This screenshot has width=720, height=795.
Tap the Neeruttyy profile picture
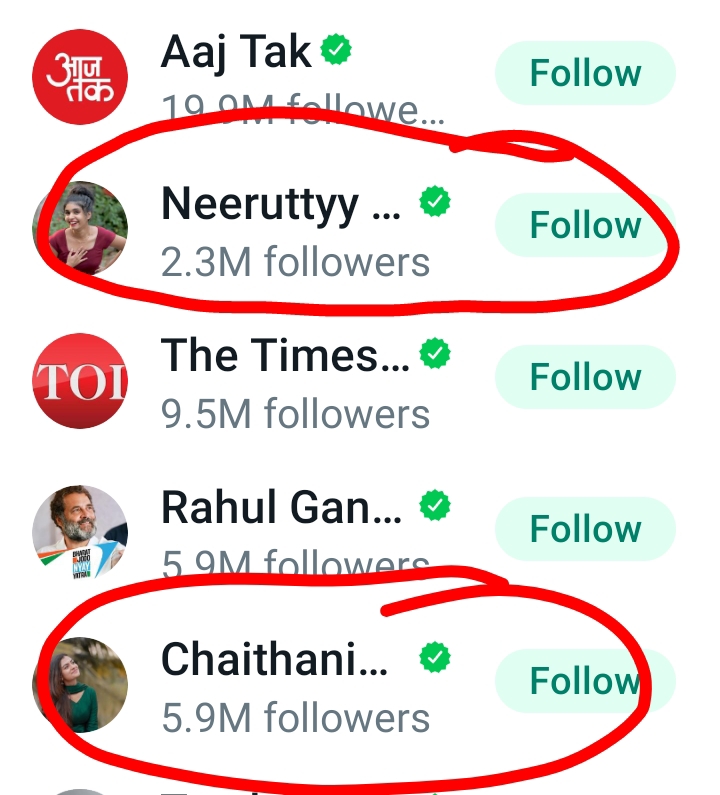(80, 228)
